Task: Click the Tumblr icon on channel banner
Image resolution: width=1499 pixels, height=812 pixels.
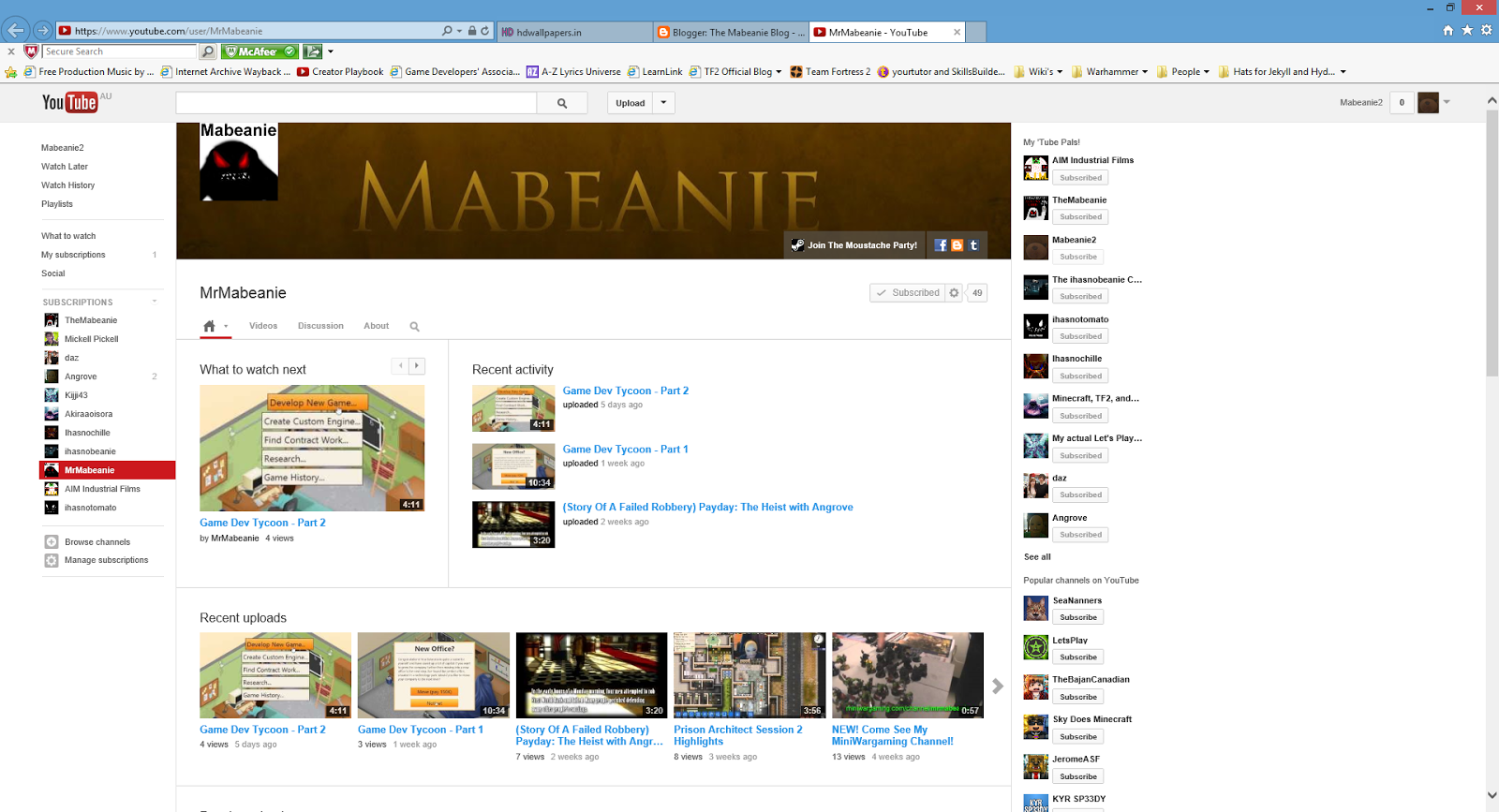Action: [973, 245]
